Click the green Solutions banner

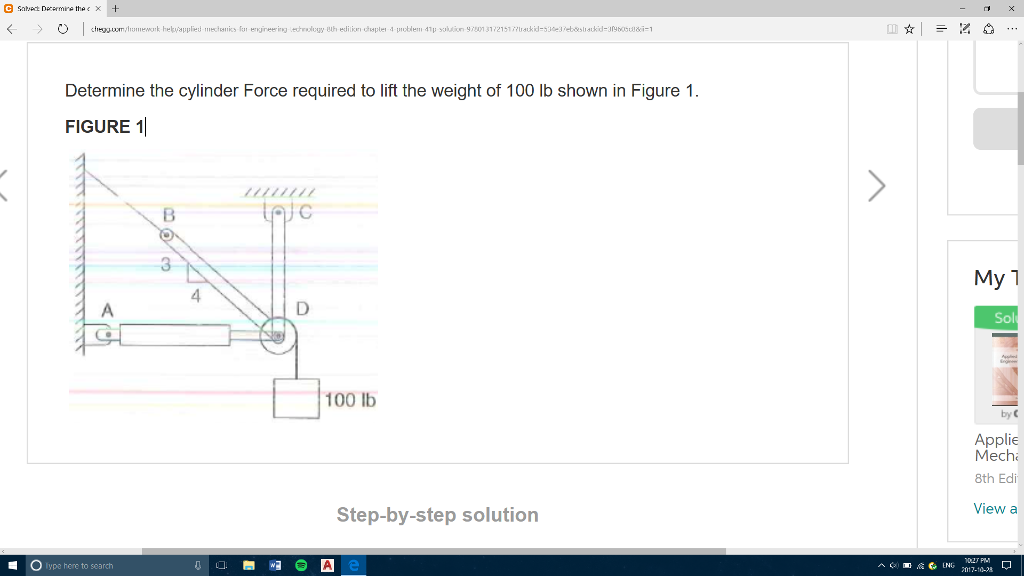coord(1000,317)
